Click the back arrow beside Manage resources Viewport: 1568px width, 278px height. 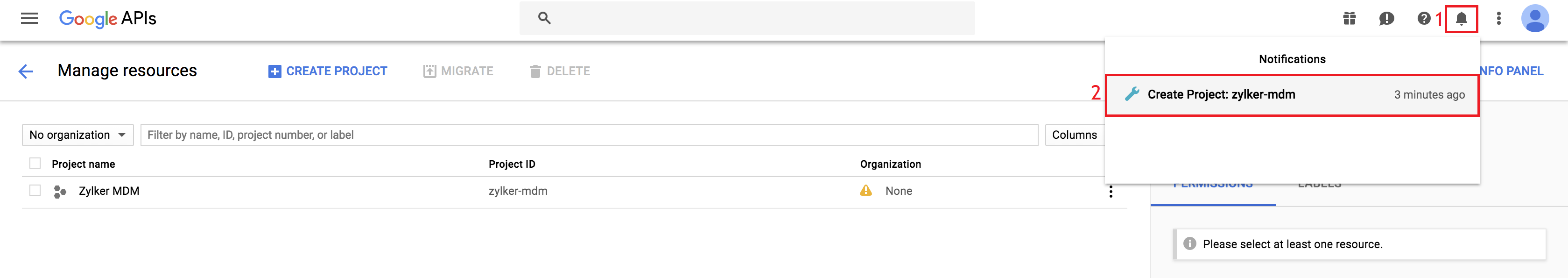tap(26, 71)
